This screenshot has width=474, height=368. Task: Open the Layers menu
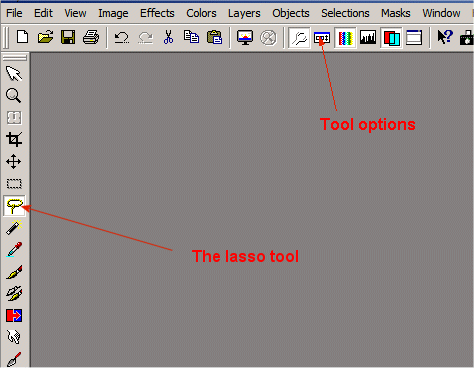pyautogui.click(x=244, y=13)
